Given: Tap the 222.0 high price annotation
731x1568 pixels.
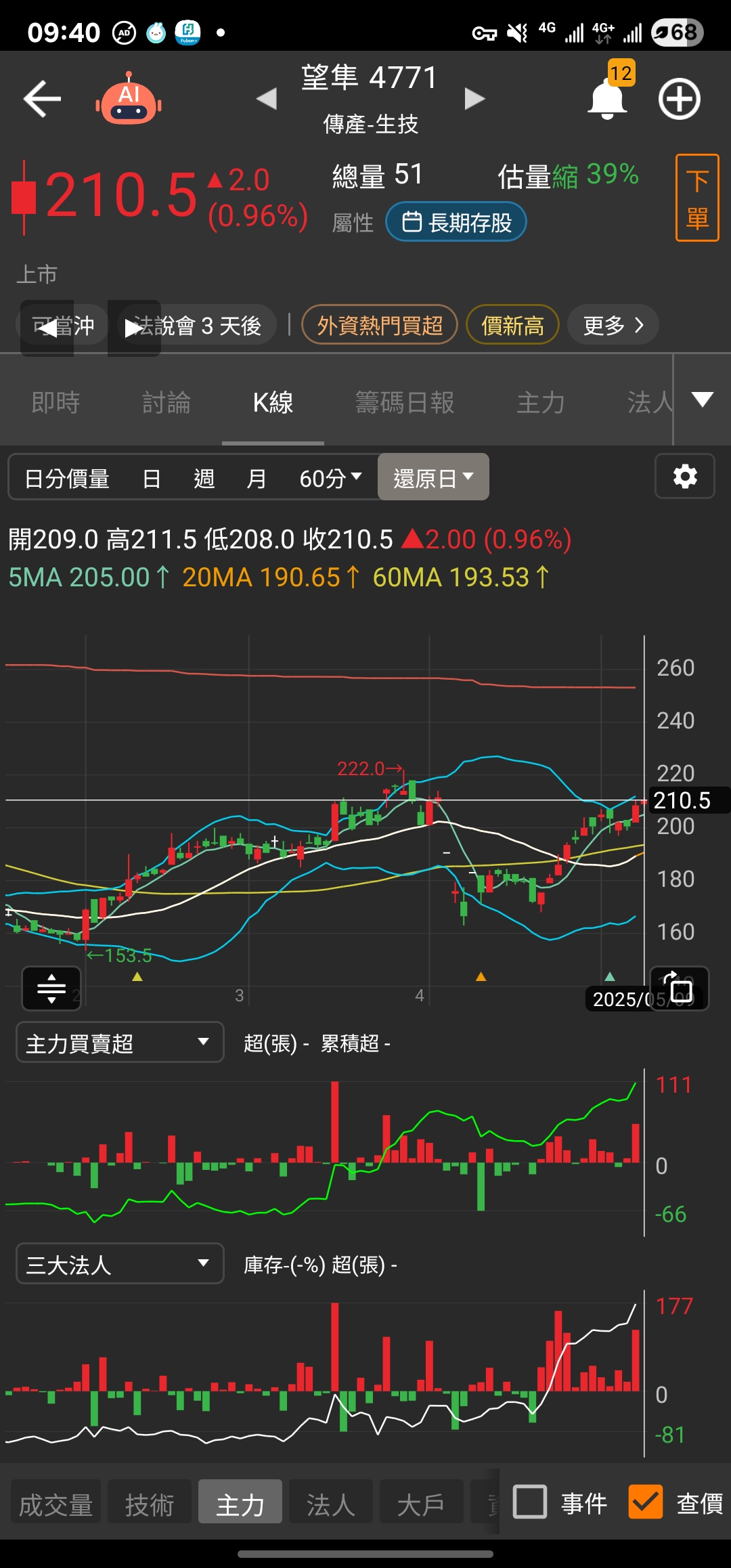Looking at the screenshot, I should tap(370, 768).
